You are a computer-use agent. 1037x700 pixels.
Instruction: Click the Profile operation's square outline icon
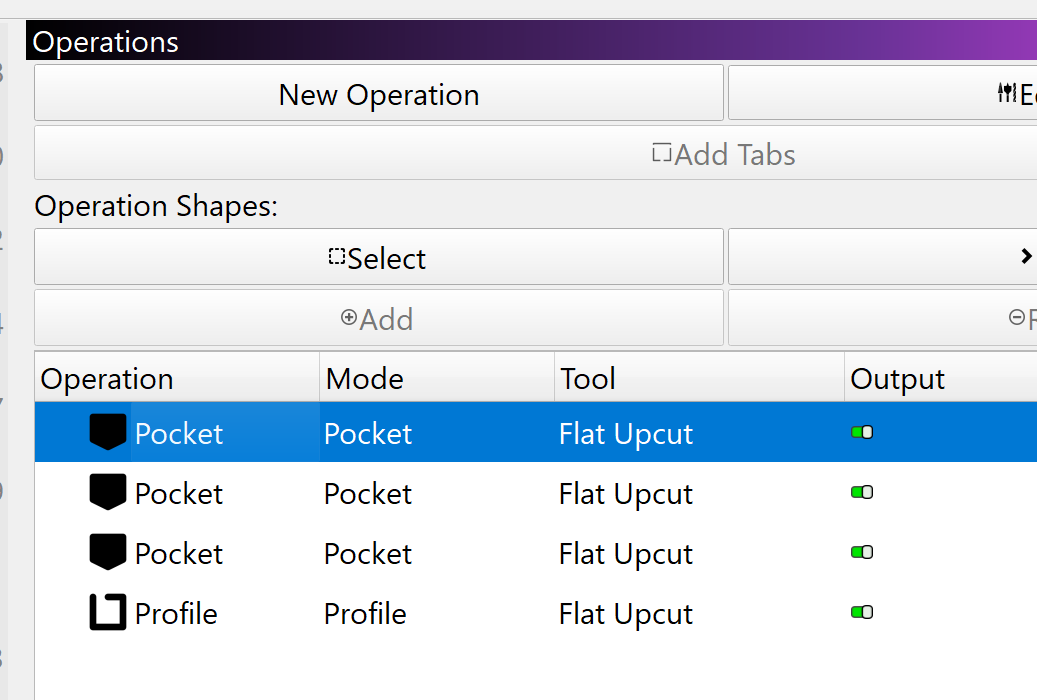108,612
